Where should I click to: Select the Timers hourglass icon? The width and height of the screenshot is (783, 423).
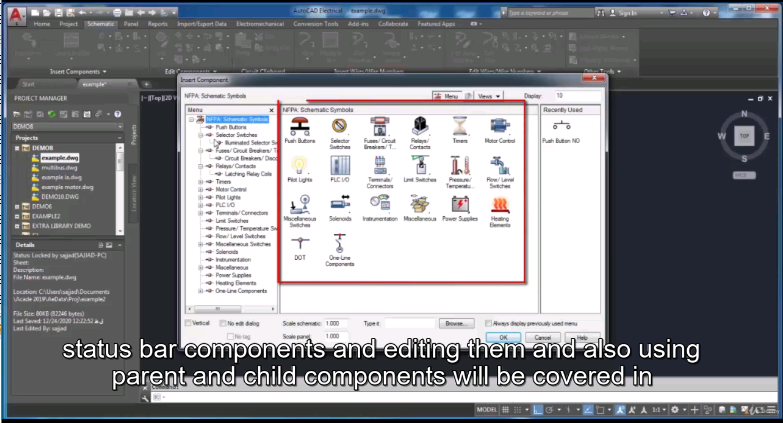(x=460, y=126)
